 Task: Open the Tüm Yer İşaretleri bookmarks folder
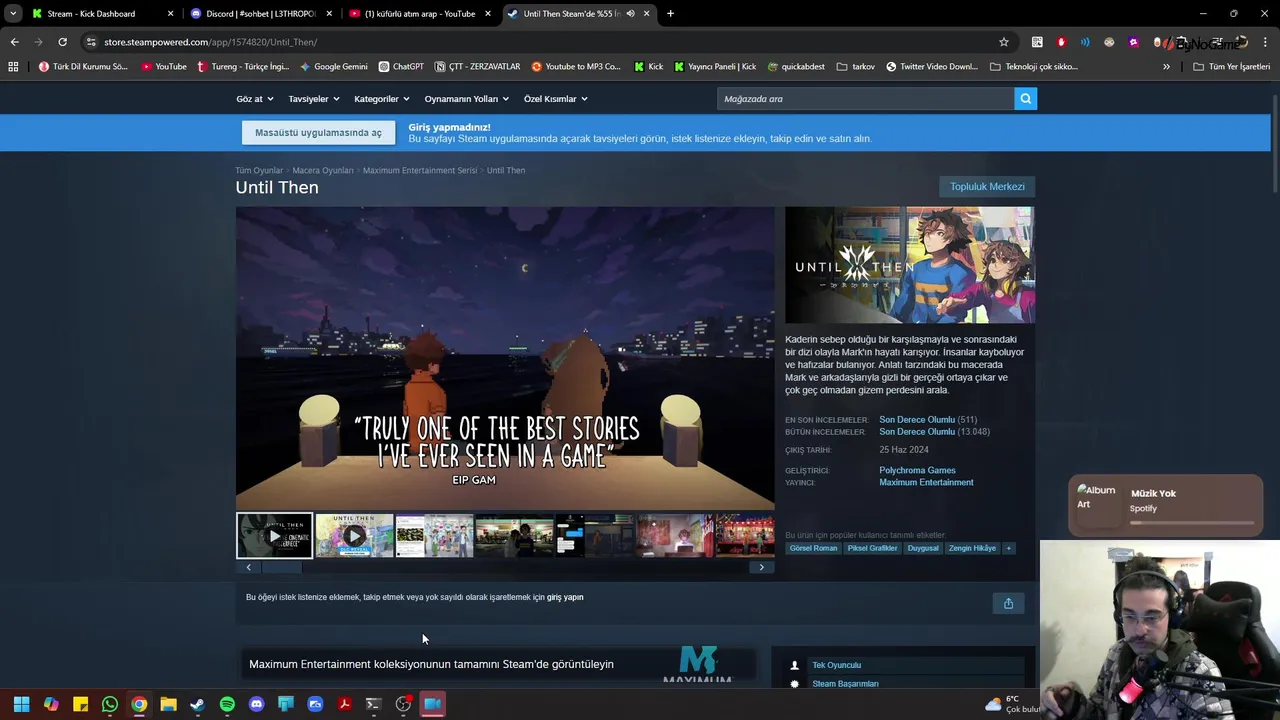1231,66
